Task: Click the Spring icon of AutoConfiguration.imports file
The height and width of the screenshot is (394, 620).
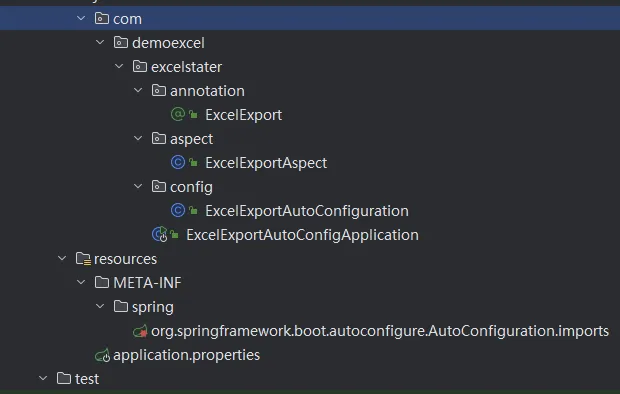Action: [x=140, y=331]
